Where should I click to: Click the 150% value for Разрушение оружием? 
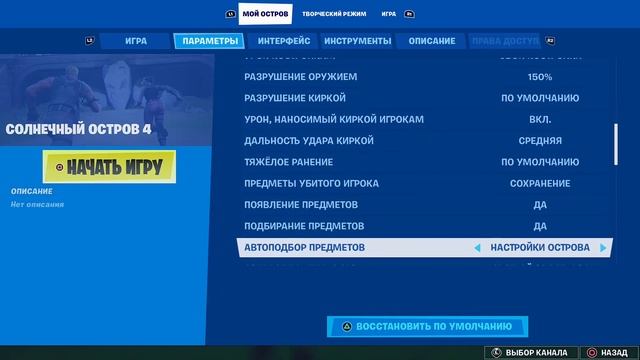(540, 77)
